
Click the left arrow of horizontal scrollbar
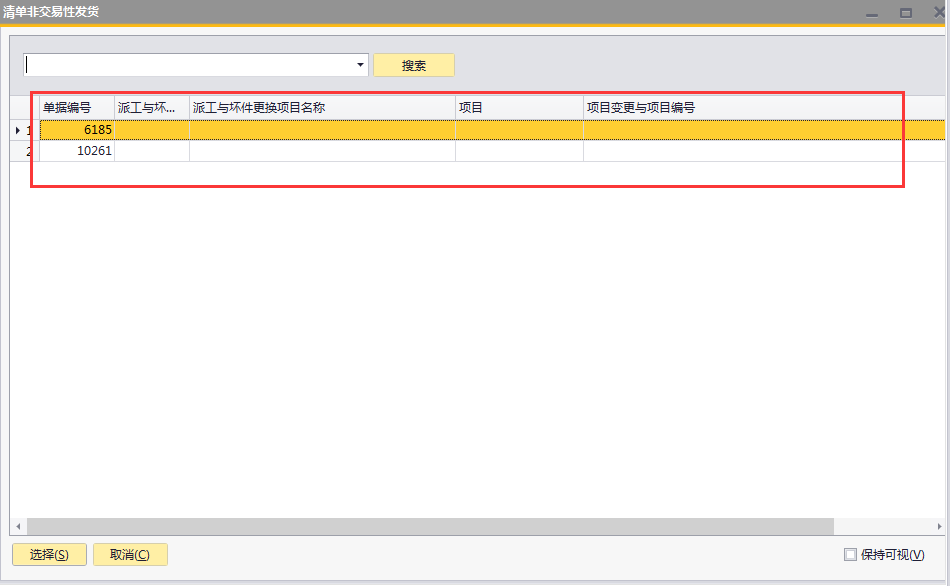(x=18, y=526)
